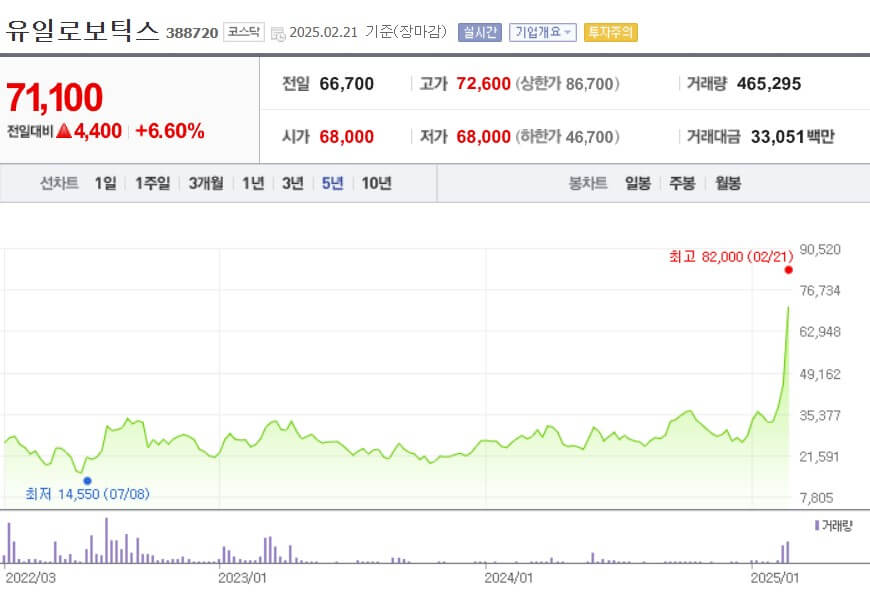This screenshot has height=600, width=870.
Task: Select the 10년 chart period
Action: pyautogui.click(x=373, y=184)
